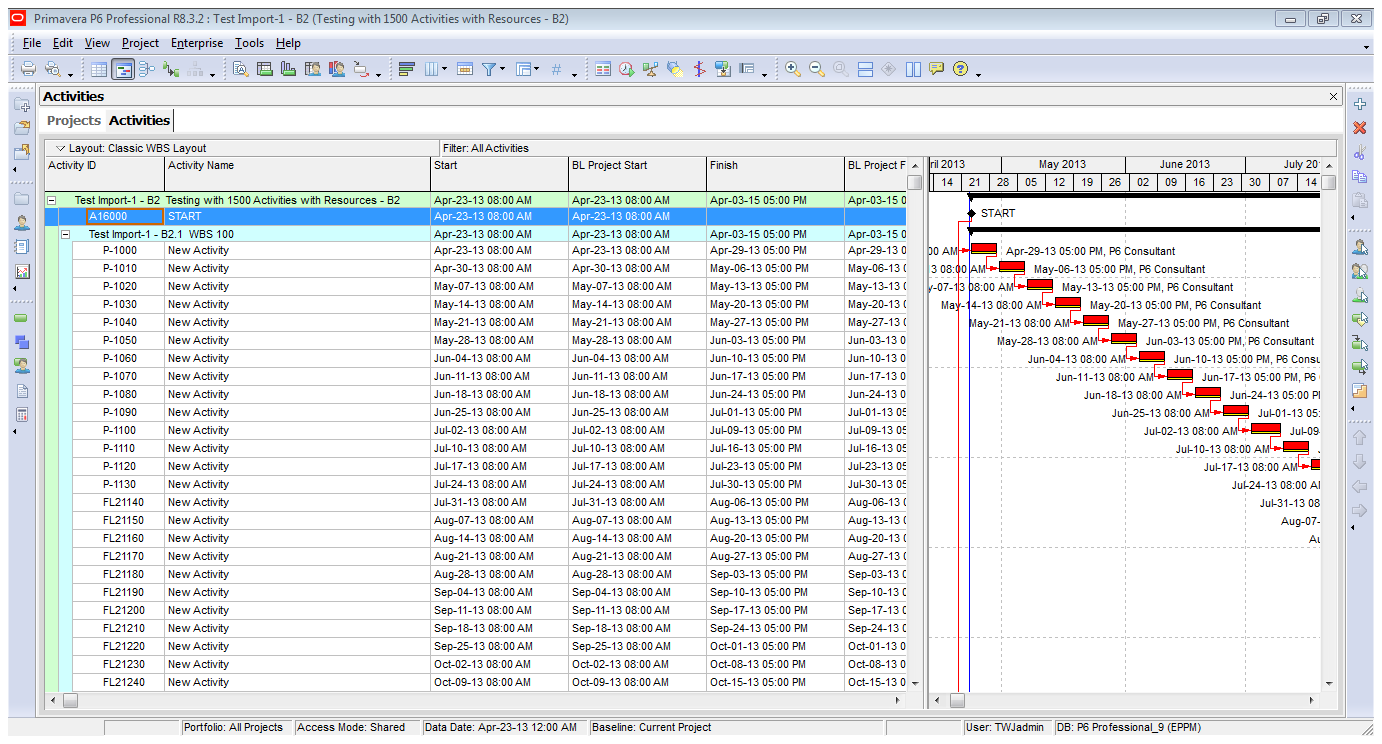Open Projects folder icon in left sidebar
Image resolution: width=1382 pixels, height=744 pixels.
click(22, 199)
